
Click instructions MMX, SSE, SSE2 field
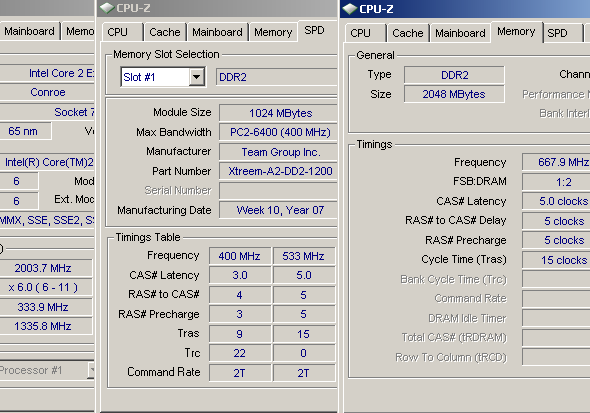point(47,220)
